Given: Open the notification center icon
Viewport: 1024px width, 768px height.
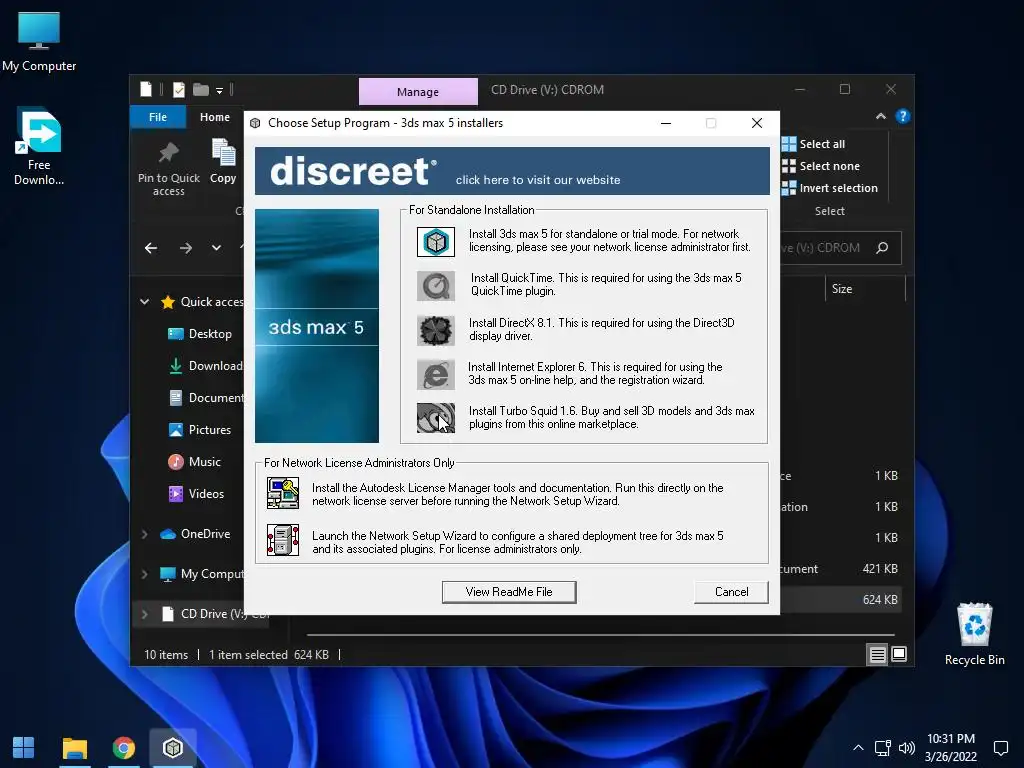Looking at the screenshot, I should click(x=1000, y=748).
